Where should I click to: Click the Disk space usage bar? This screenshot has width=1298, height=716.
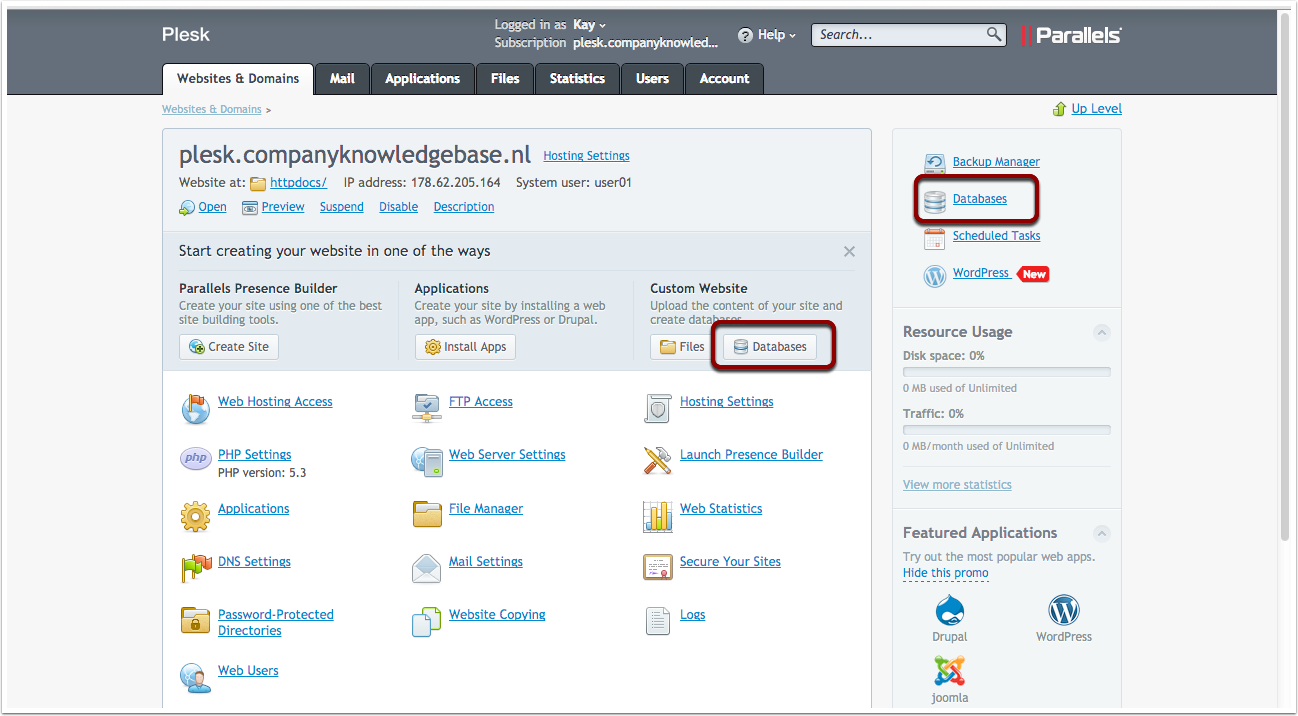click(x=1007, y=372)
